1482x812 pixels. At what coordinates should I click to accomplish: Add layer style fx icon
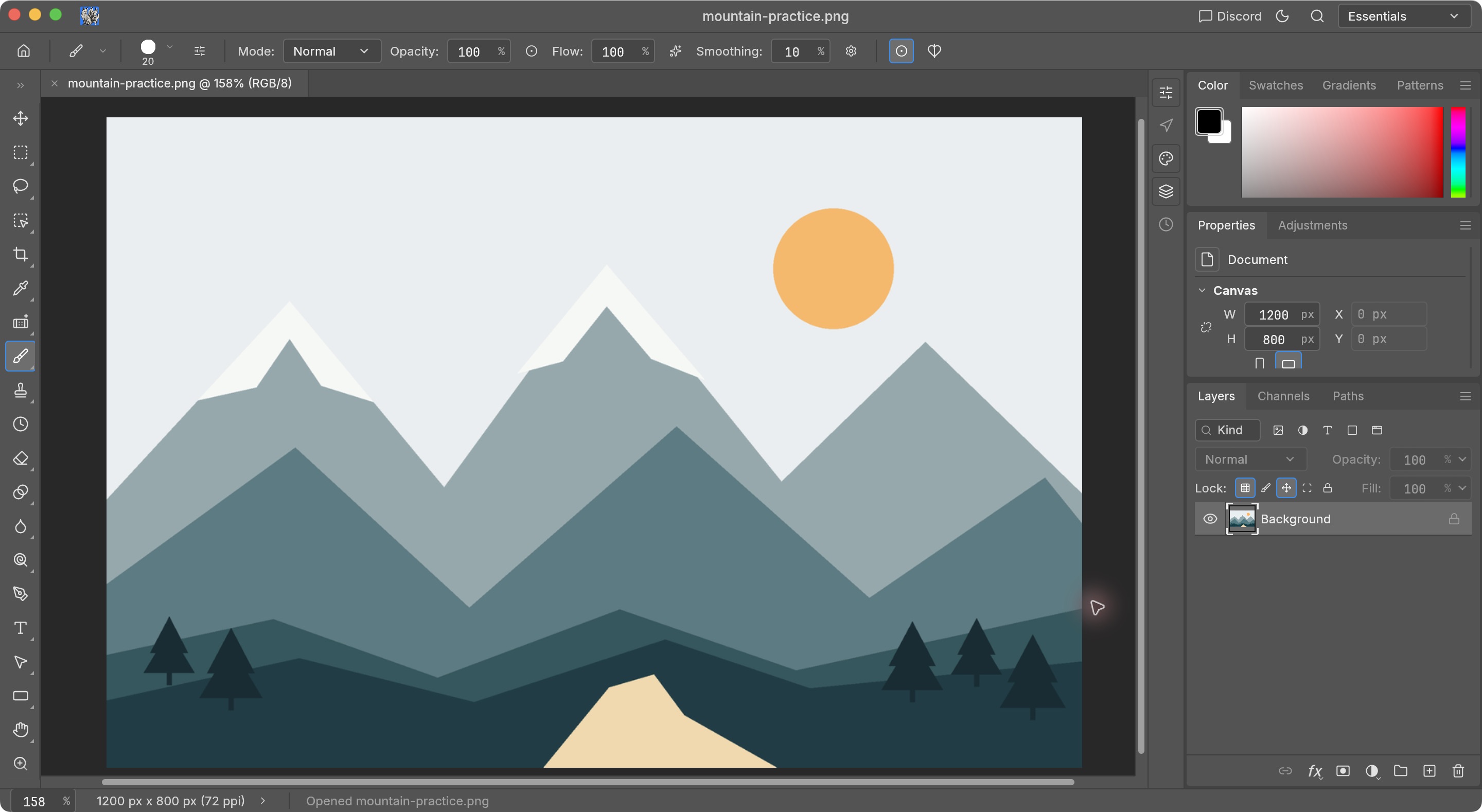point(1315,771)
